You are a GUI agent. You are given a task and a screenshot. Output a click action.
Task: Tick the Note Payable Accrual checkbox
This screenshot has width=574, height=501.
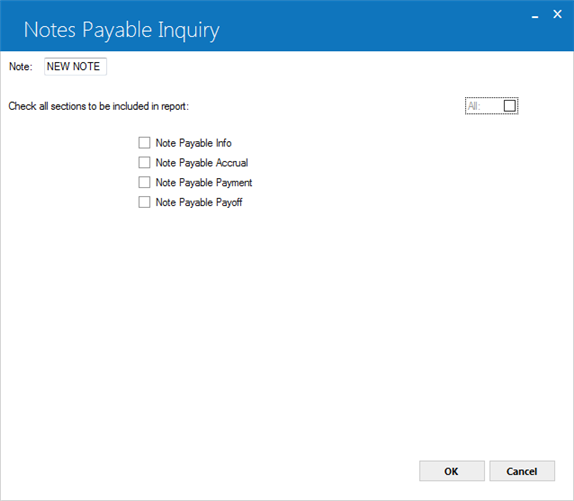click(x=144, y=162)
